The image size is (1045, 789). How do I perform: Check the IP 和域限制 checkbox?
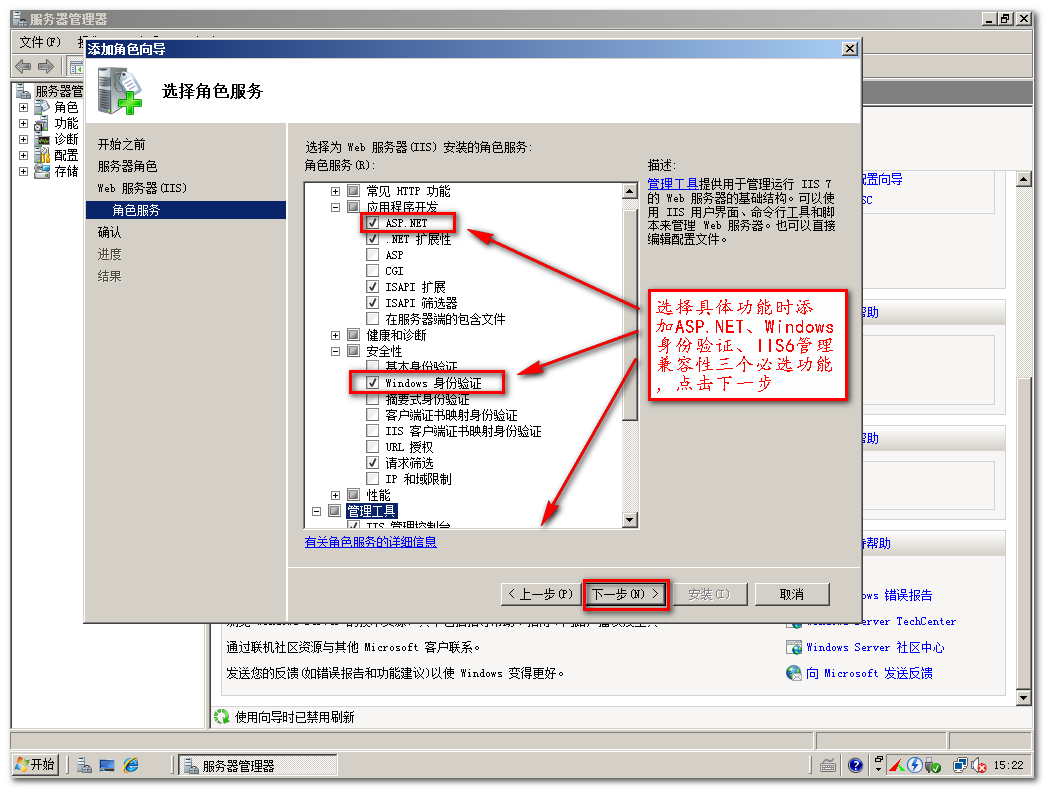coord(373,478)
